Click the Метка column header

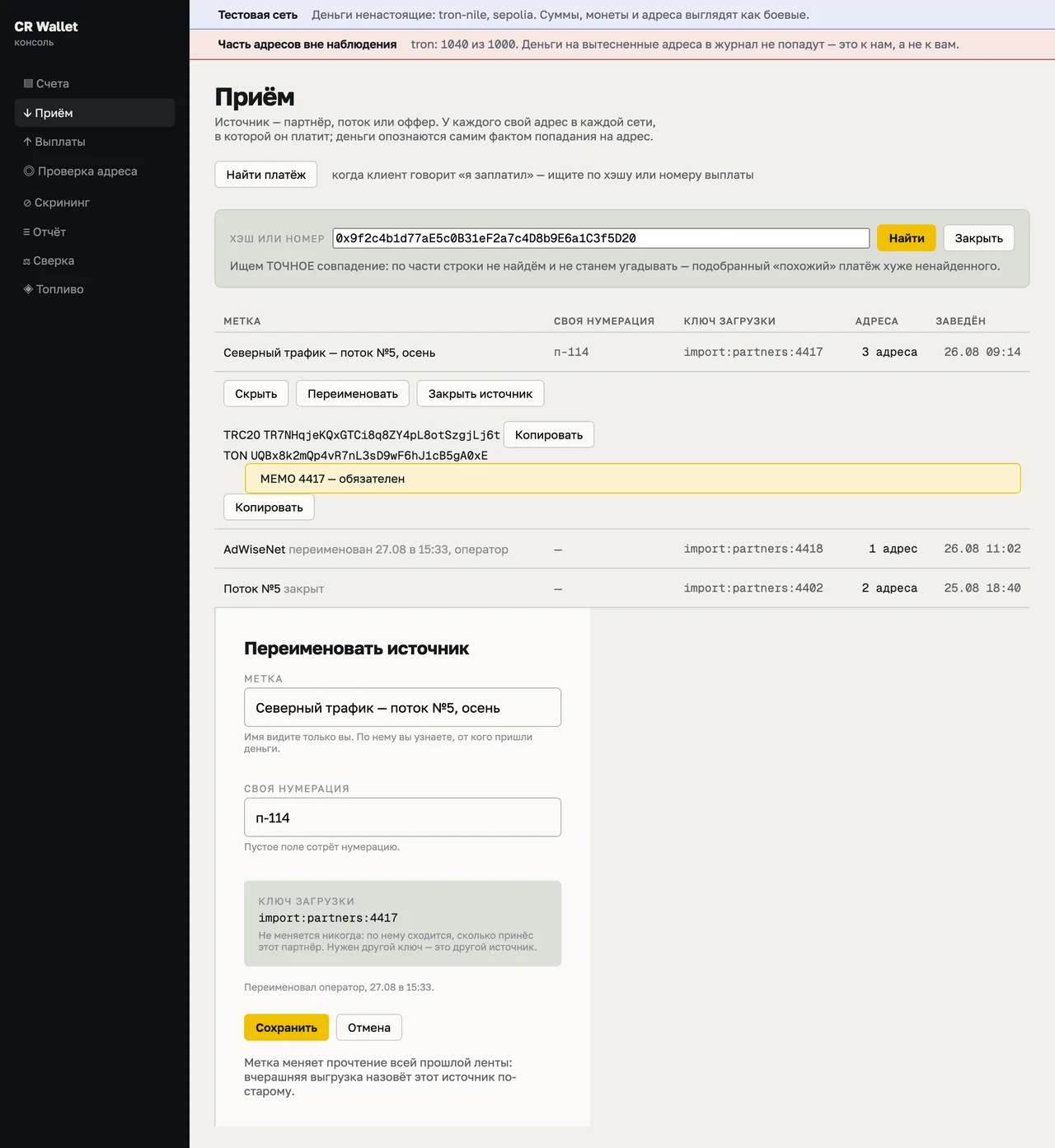point(242,321)
